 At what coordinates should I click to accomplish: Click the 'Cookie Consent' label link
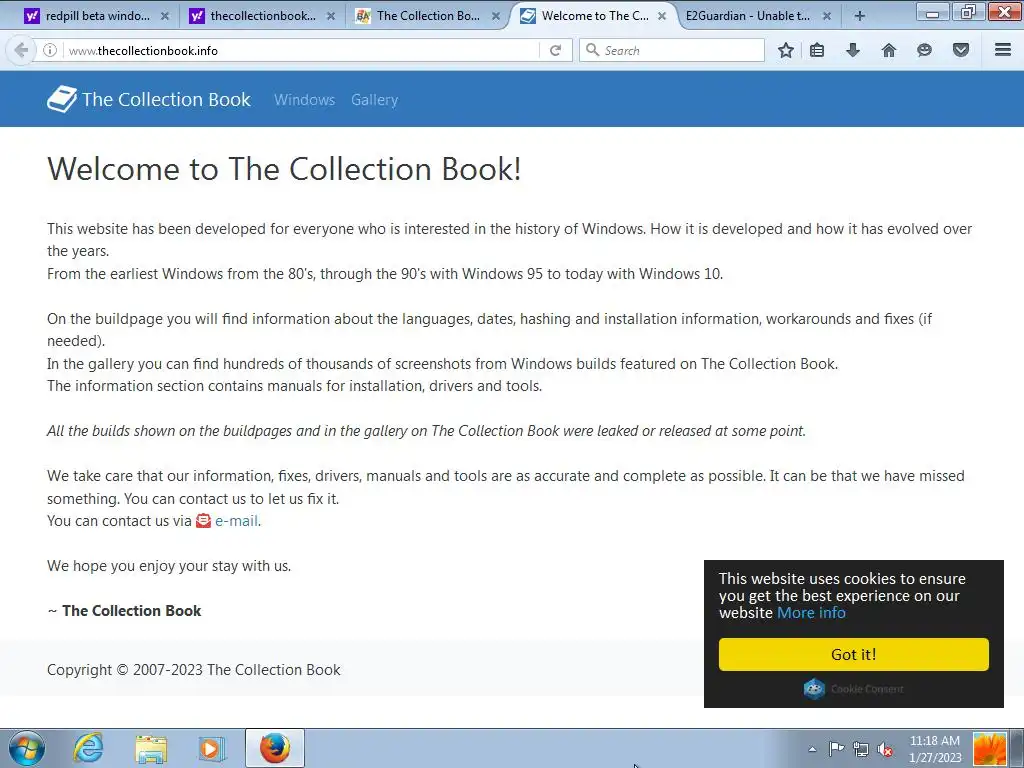point(867,689)
